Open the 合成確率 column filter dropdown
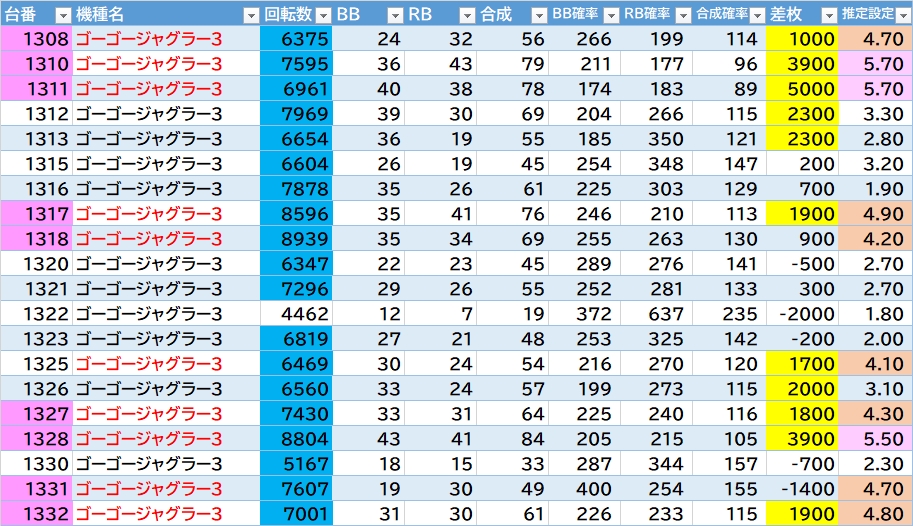 (x=757, y=15)
